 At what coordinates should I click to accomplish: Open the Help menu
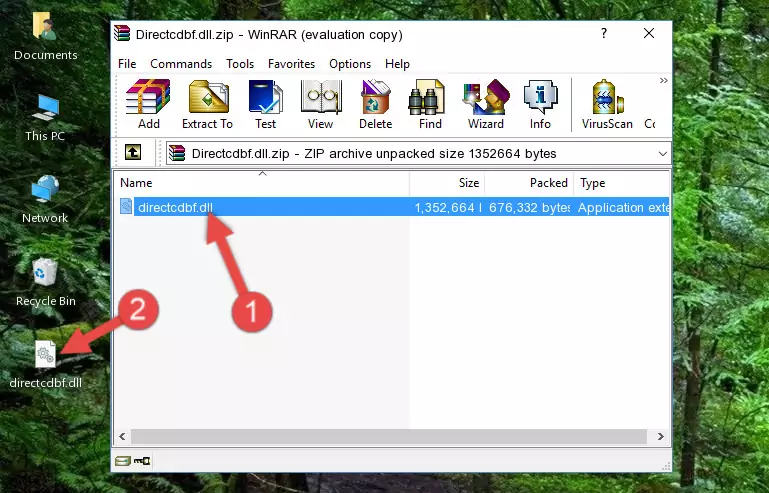397,64
